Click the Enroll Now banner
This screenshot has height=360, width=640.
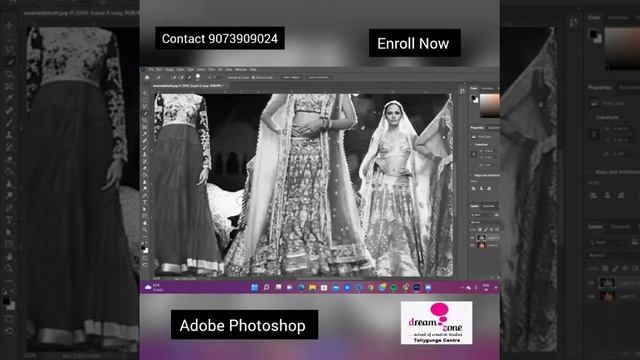415,43
